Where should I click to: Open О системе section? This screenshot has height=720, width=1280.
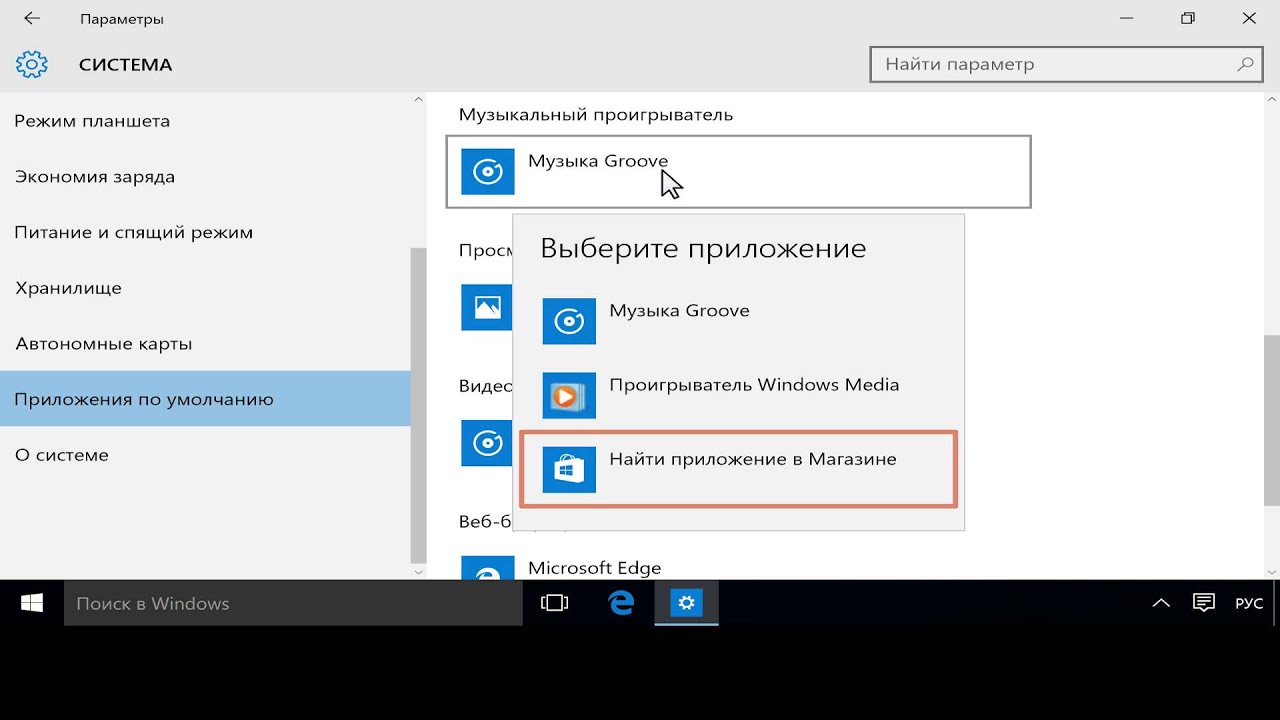coord(205,455)
